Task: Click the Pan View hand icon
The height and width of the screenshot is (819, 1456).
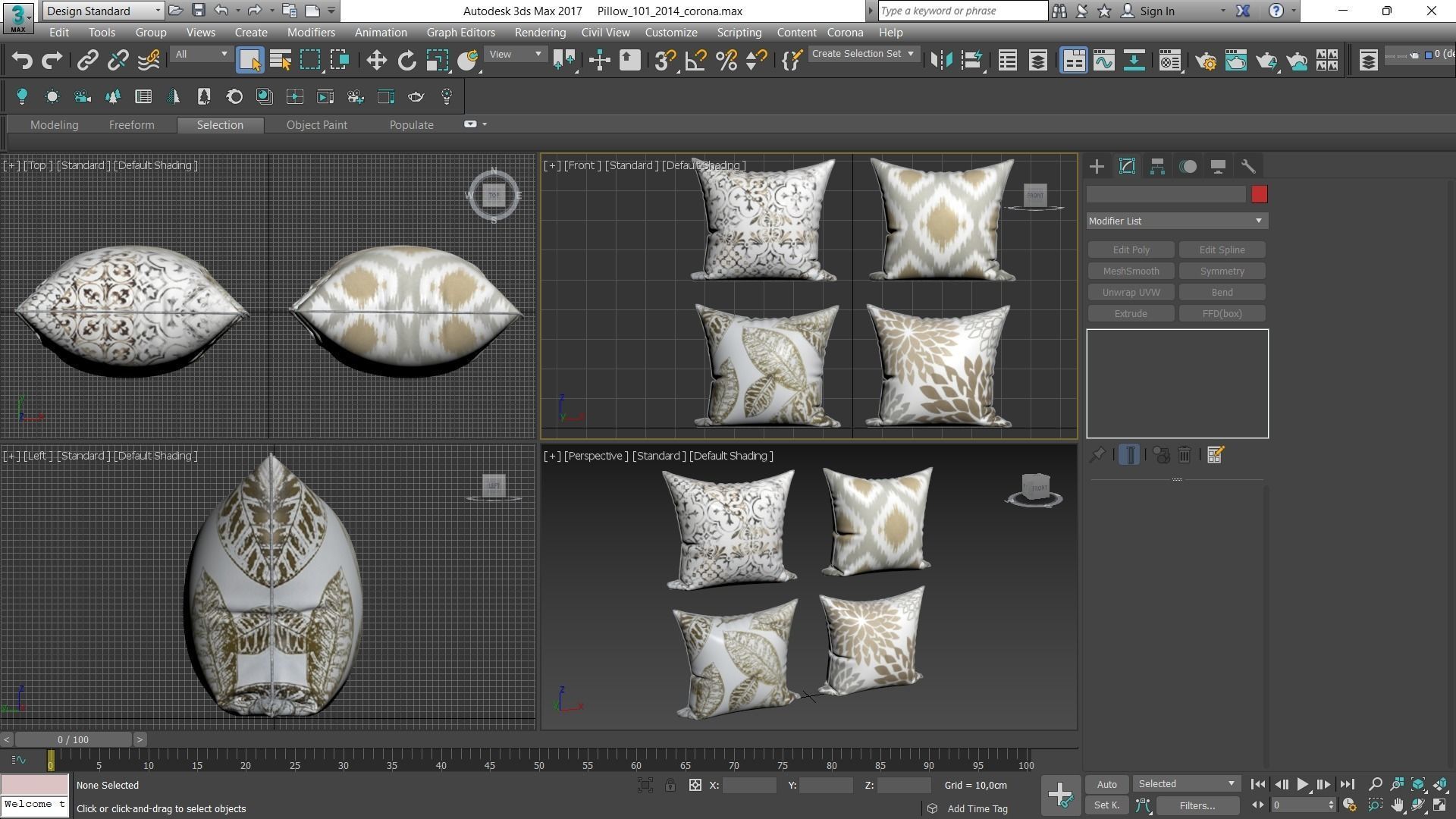Action: click(x=1397, y=805)
